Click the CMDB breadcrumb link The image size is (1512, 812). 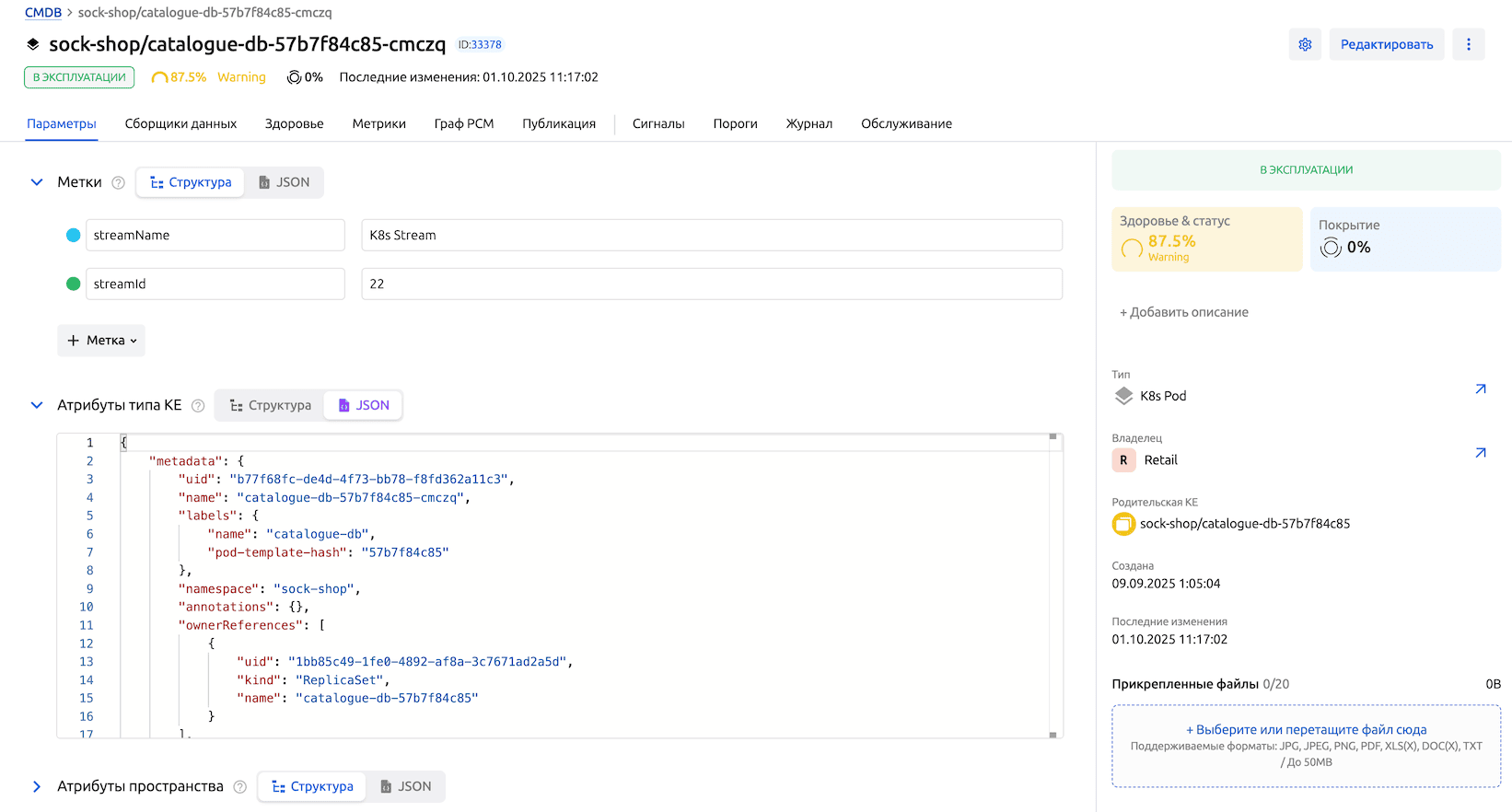43,13
